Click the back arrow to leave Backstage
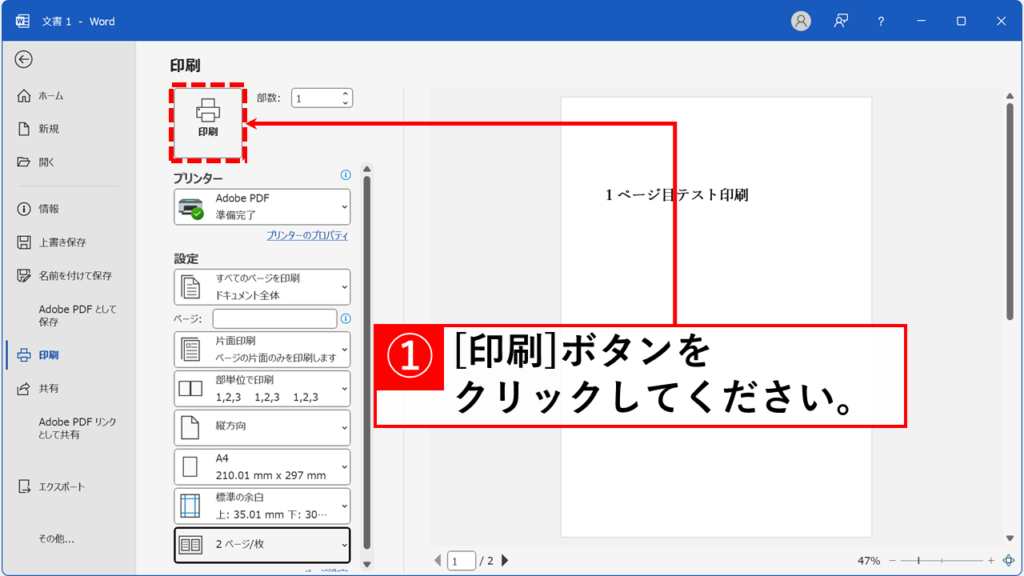 (x=24, y=59)
